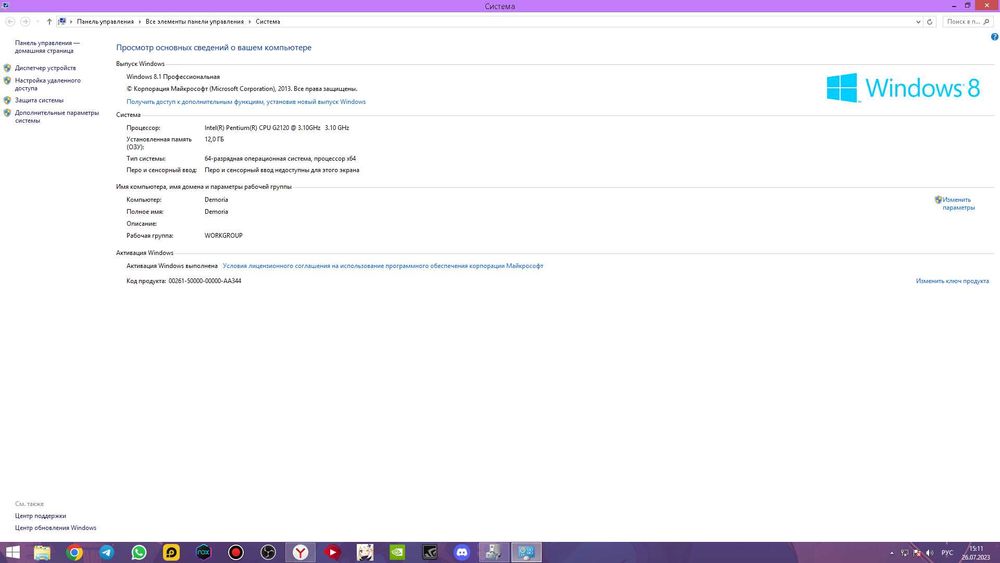This screenshot has height=563, width=1000.
Task: Open the red record-button app in the taskbar
Action: point(236,552)
